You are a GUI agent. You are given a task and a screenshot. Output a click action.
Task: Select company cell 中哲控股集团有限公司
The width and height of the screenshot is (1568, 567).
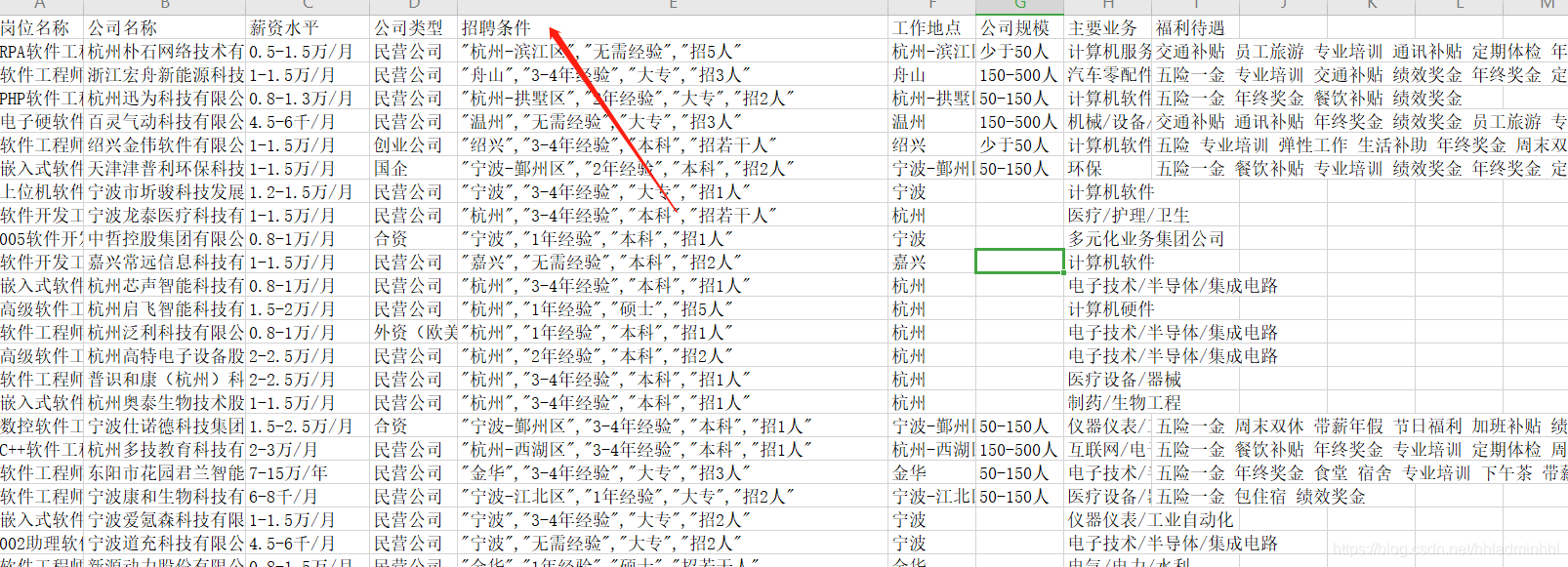pyautogui.click(x=165, y=239)
